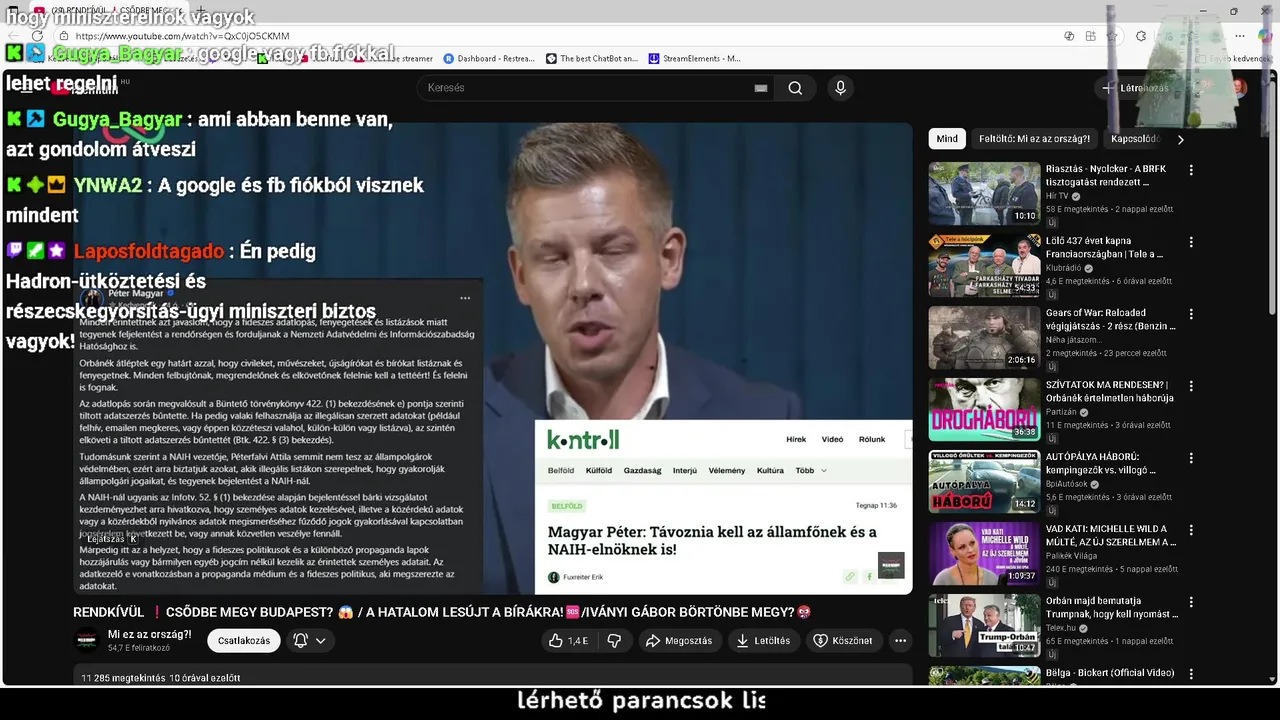Image resolution: width=1280 pixels, height=720 pixels.
Task: Open Orbán majd bemutatja Trumpnak thumbnail
Action: pos(984,626)
